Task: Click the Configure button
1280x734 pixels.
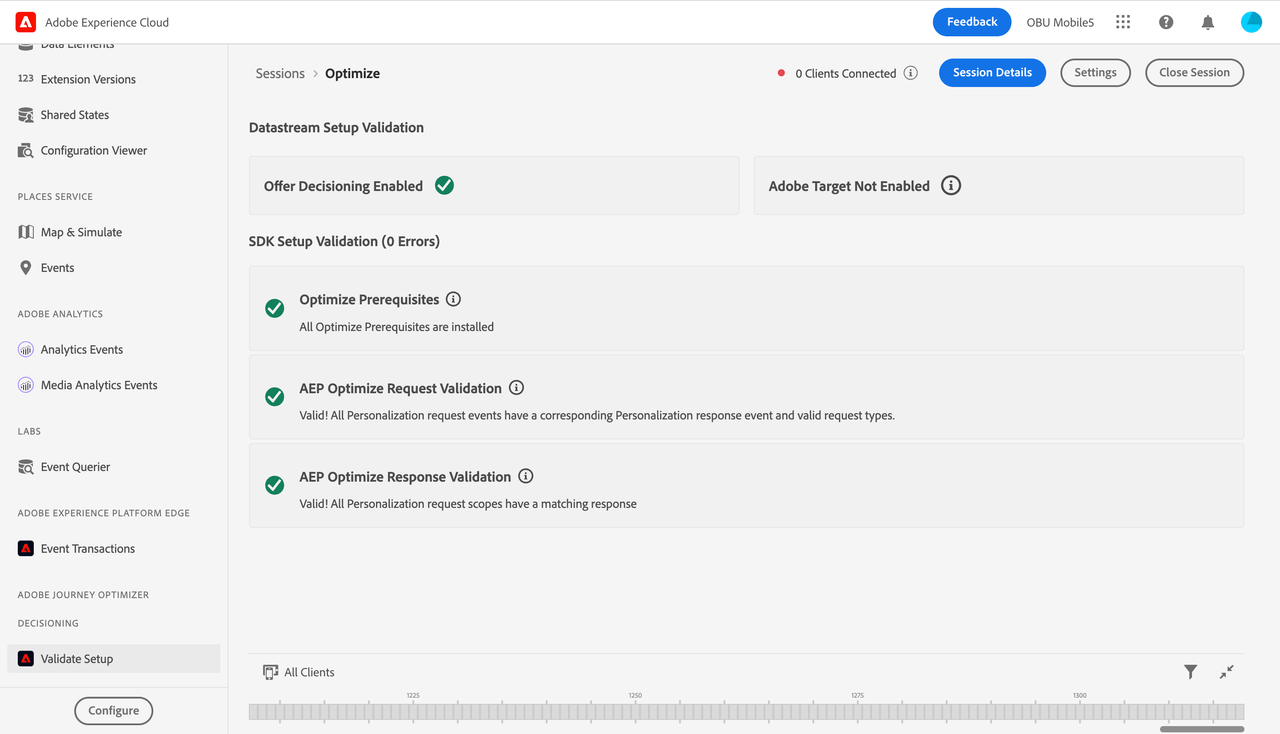Action: [113, 710]
